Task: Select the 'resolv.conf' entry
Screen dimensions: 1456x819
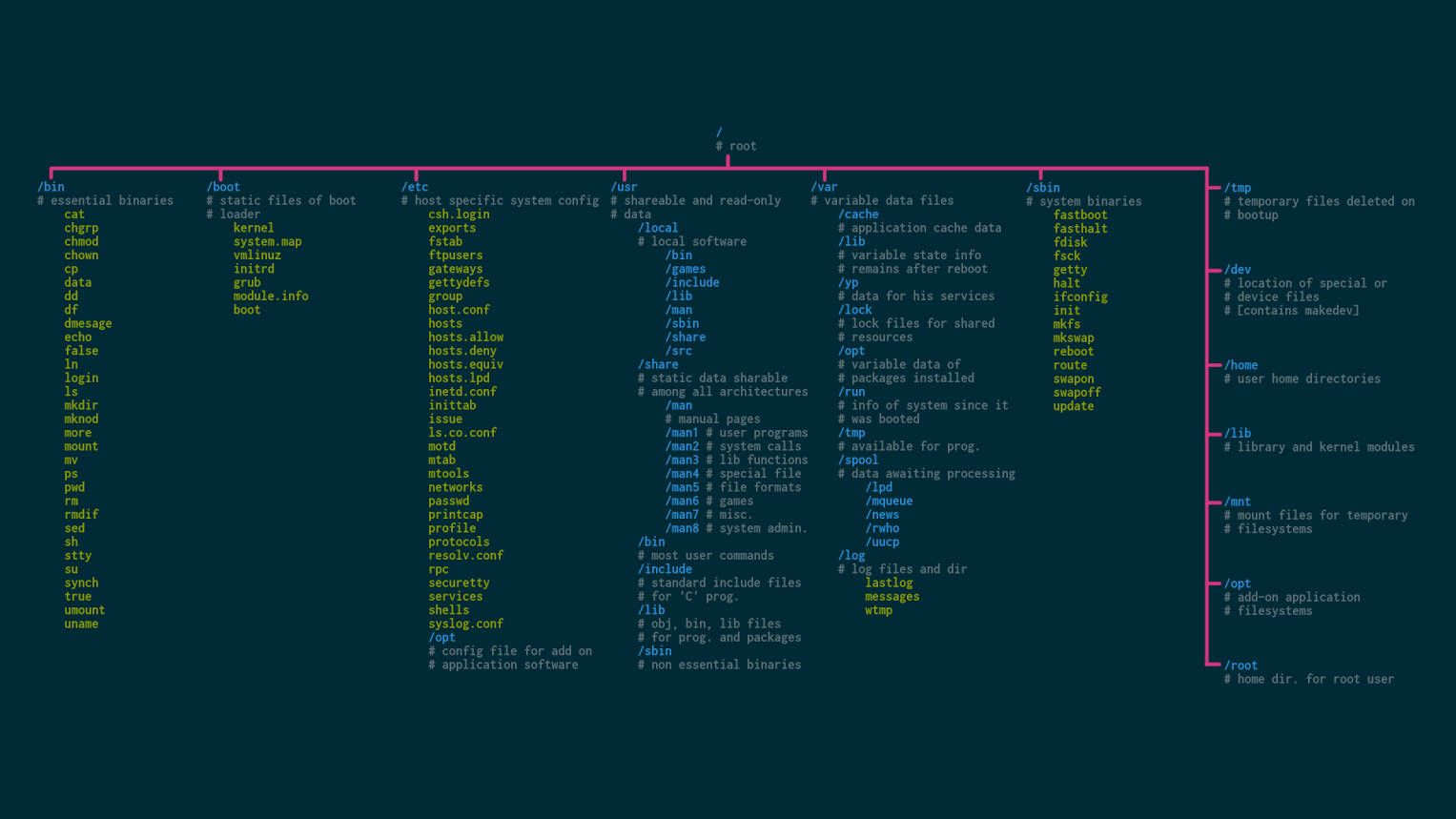Action: (x=465, y=555)
